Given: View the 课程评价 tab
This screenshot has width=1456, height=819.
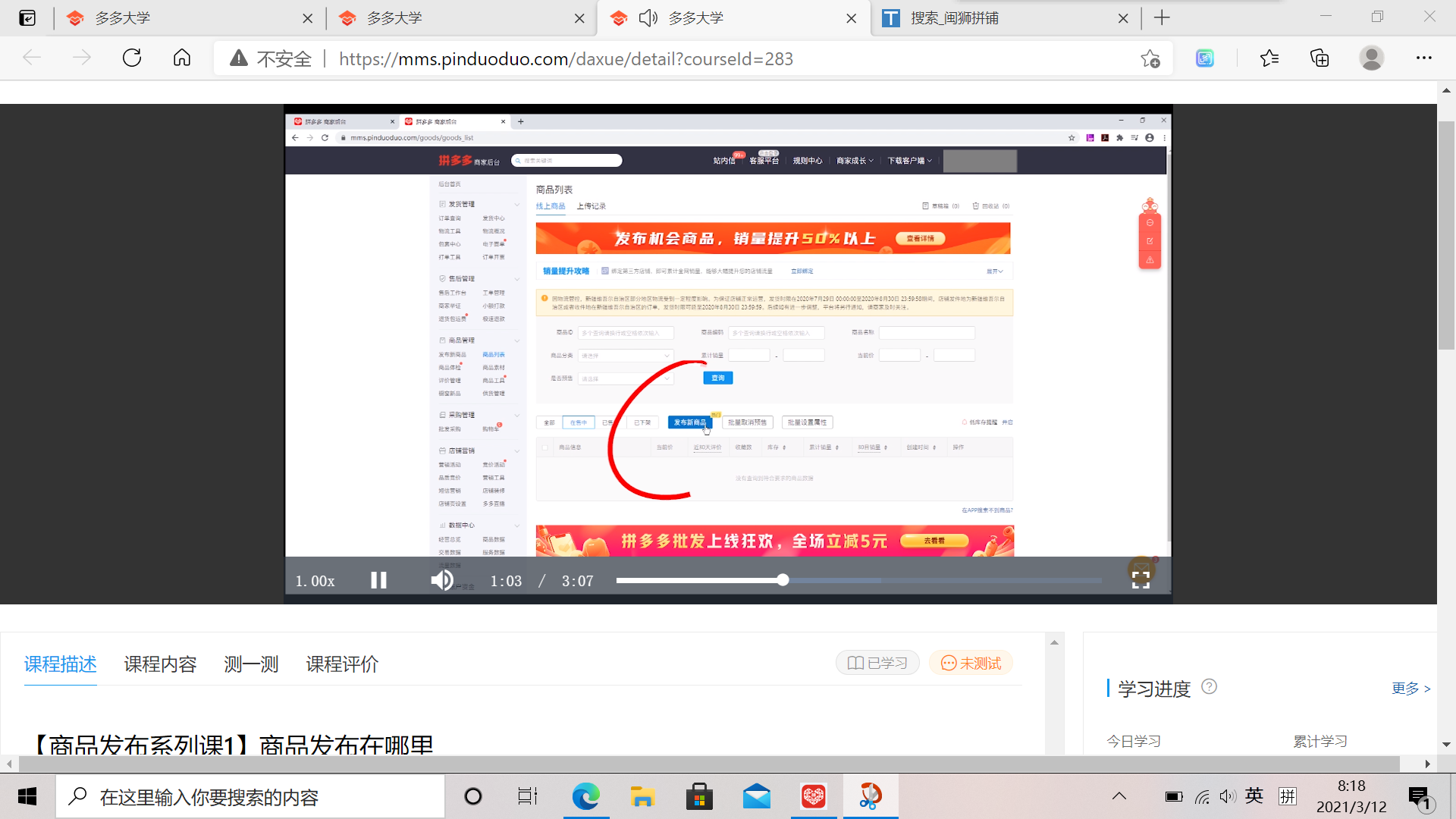Looking at the screenshot, I should tap(342, 664).
